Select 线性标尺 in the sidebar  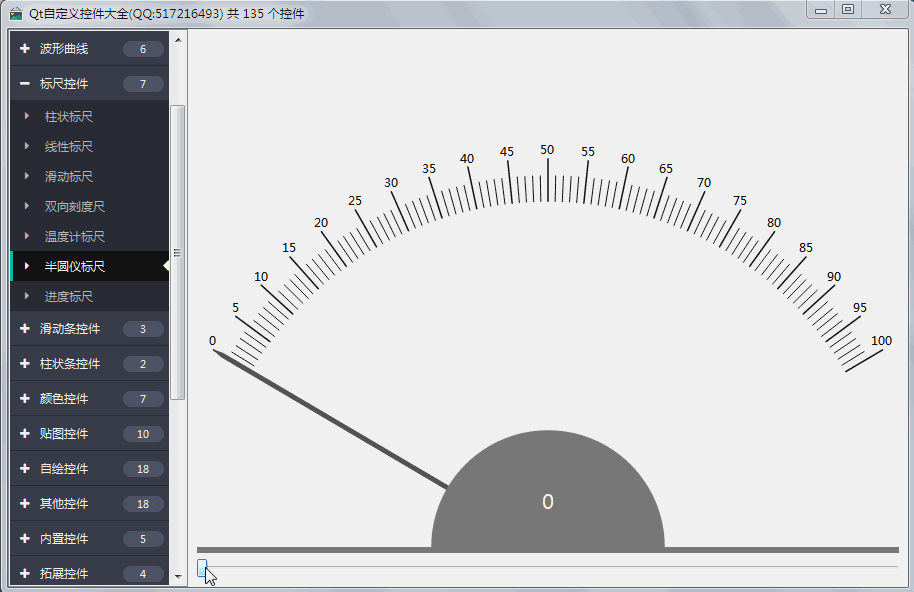click(x=68, y=147)
